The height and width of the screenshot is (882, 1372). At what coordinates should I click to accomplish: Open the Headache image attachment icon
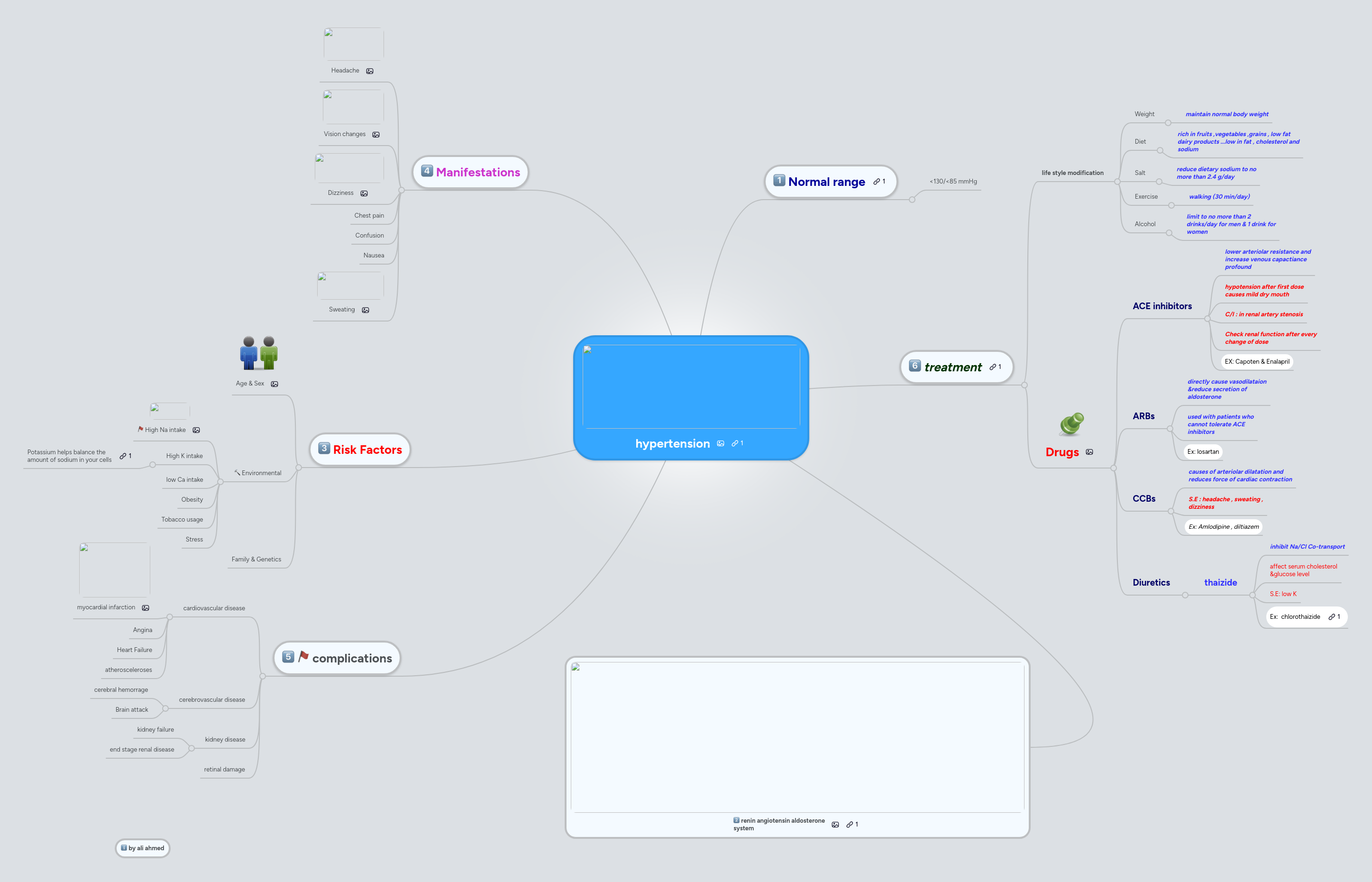tap(370, 71)
